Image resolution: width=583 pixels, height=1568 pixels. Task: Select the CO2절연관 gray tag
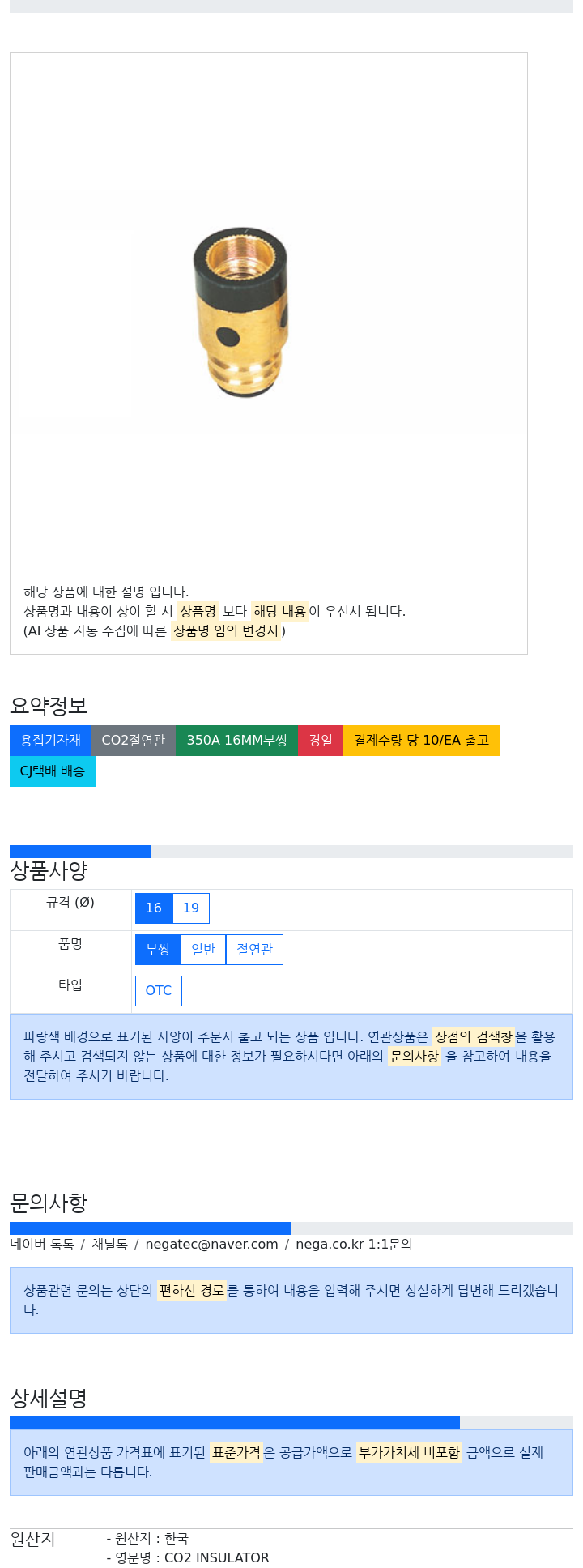134,741
